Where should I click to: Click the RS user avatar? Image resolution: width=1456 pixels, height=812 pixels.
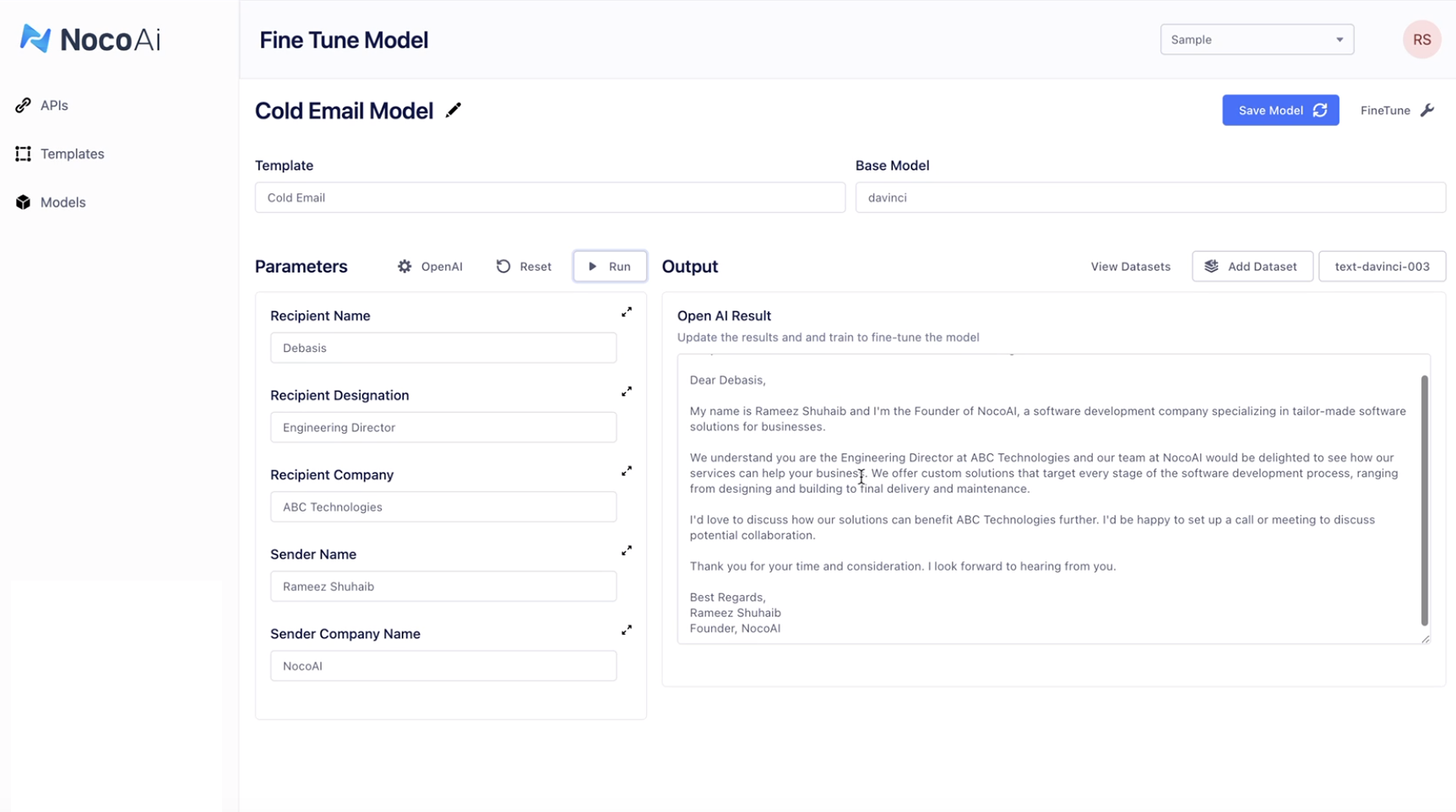click(1421, 40)
